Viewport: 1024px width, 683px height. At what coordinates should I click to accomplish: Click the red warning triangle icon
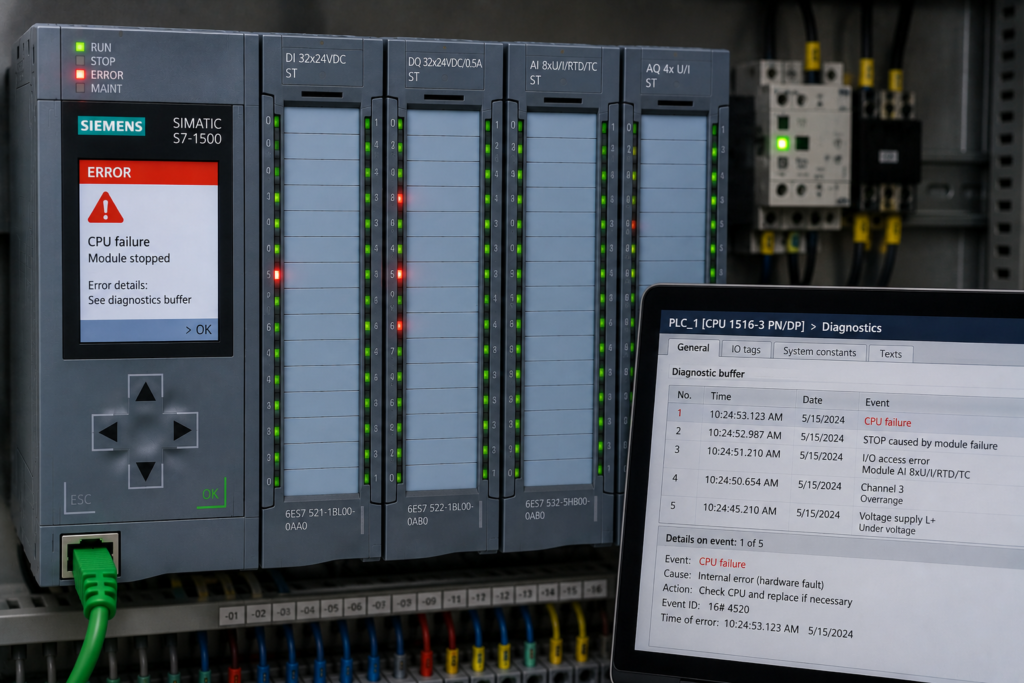[x=105, y=208]
